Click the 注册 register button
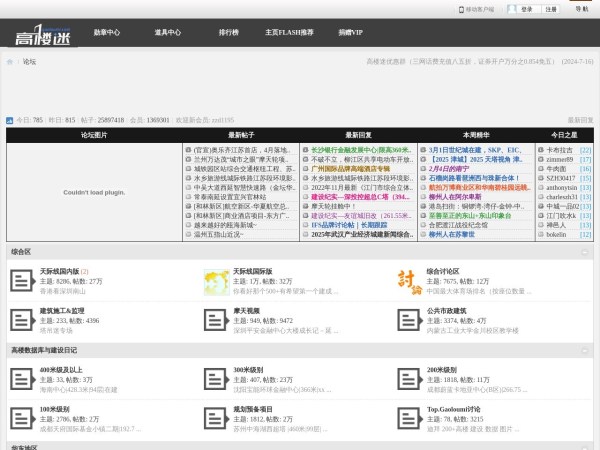Viewport: 600px width, 450px height. pyautogui.click(x=551, y=9)
